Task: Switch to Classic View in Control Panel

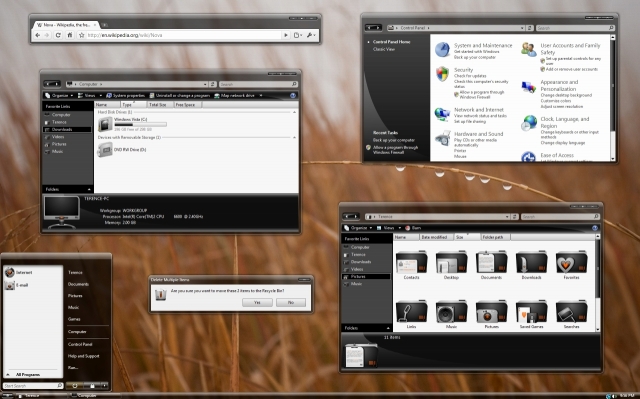Action: pos(384,49)
